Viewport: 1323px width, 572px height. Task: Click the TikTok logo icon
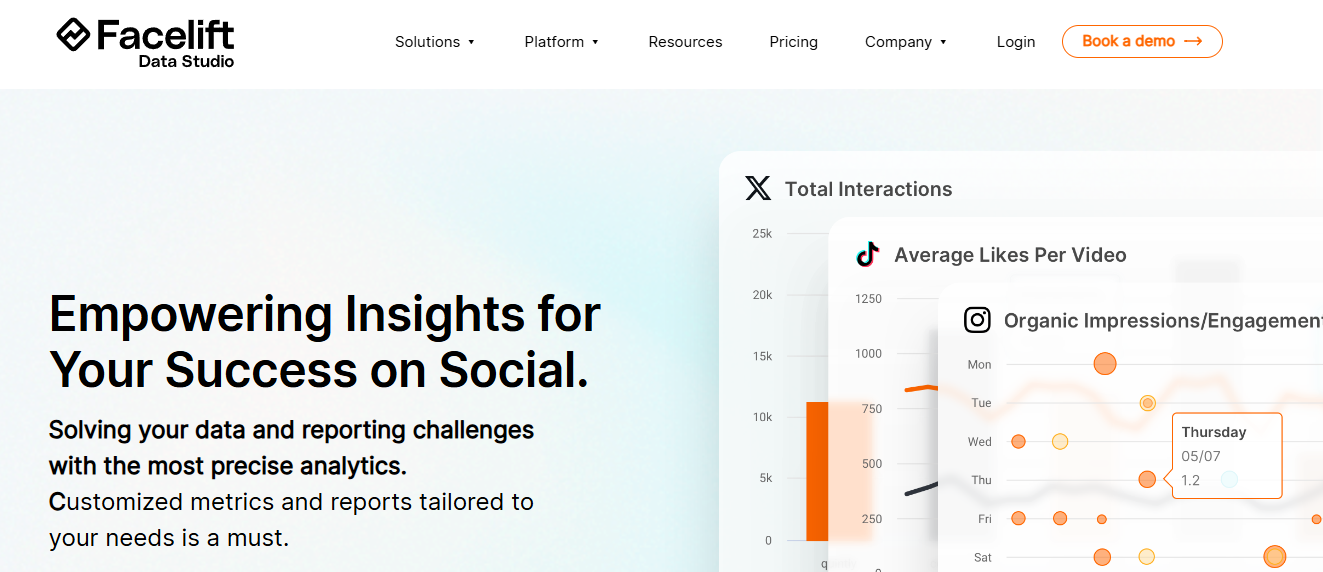867,254
